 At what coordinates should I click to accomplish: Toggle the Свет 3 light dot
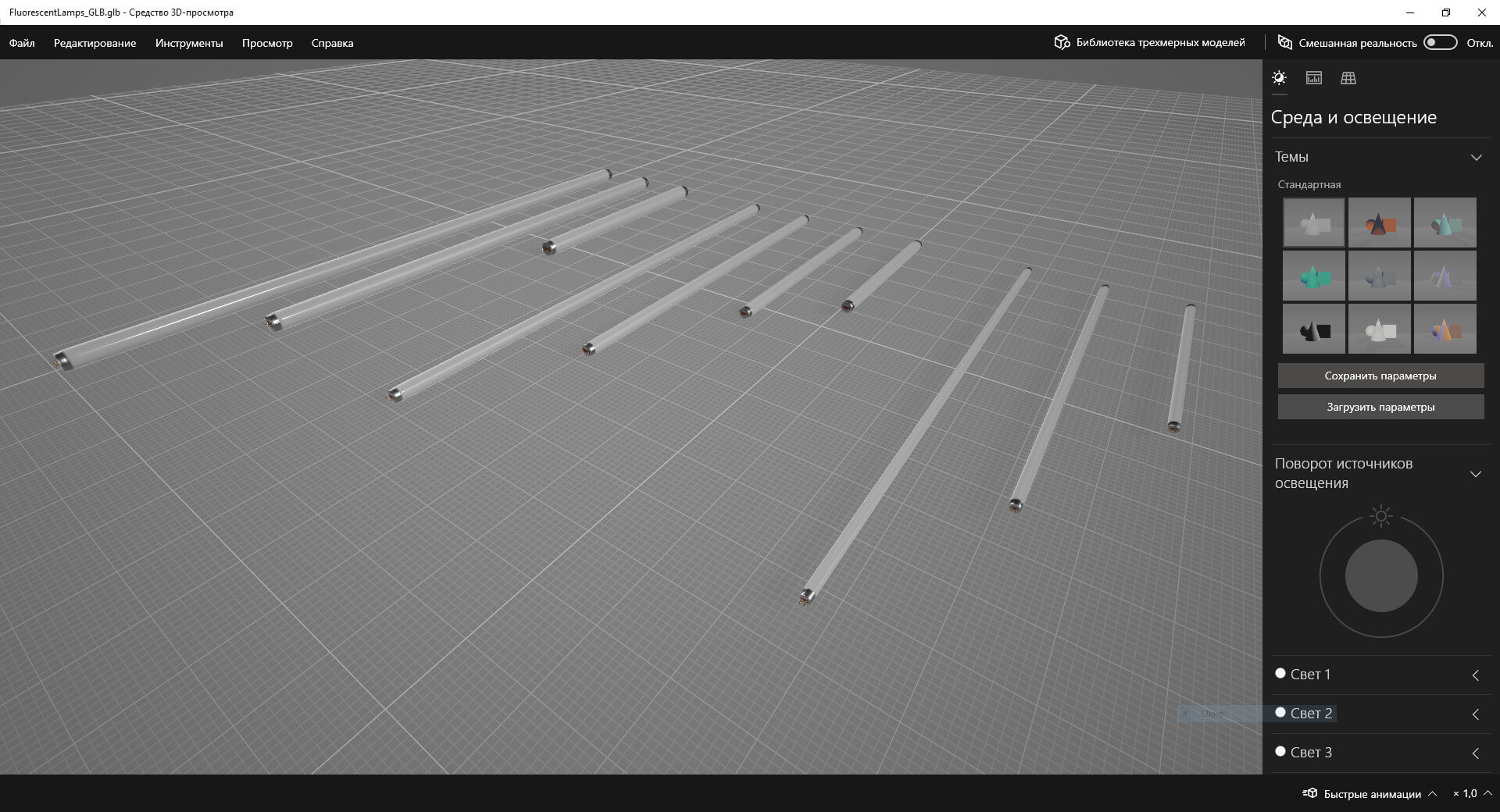tap(1280, 751)
